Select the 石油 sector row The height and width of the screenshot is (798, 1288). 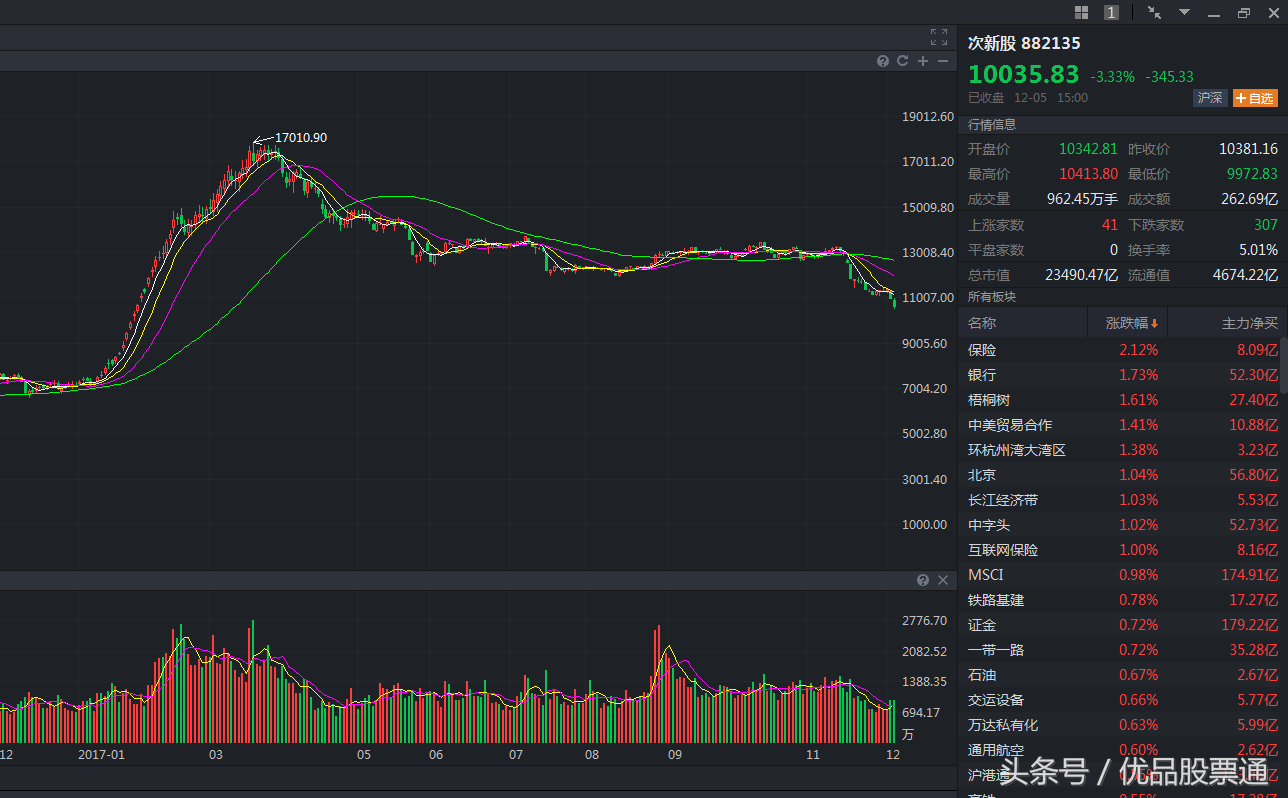pos(1119,675)
